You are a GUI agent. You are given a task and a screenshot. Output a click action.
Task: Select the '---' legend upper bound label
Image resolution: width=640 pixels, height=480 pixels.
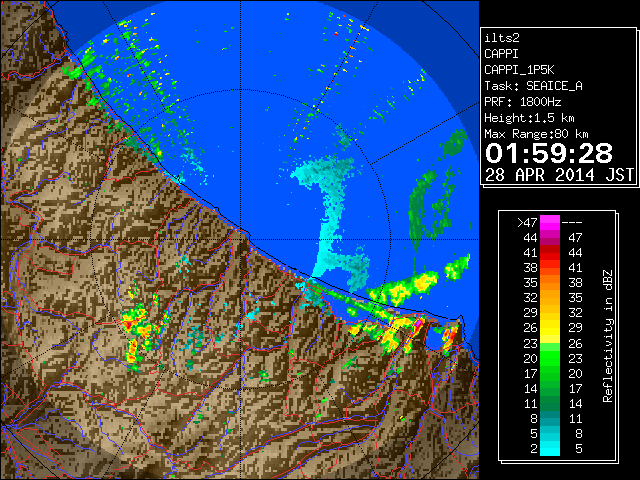point(572,223)
